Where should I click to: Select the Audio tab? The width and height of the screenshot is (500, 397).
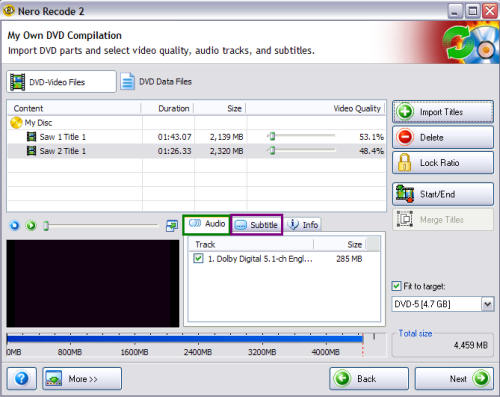click(x=206, y=224)
